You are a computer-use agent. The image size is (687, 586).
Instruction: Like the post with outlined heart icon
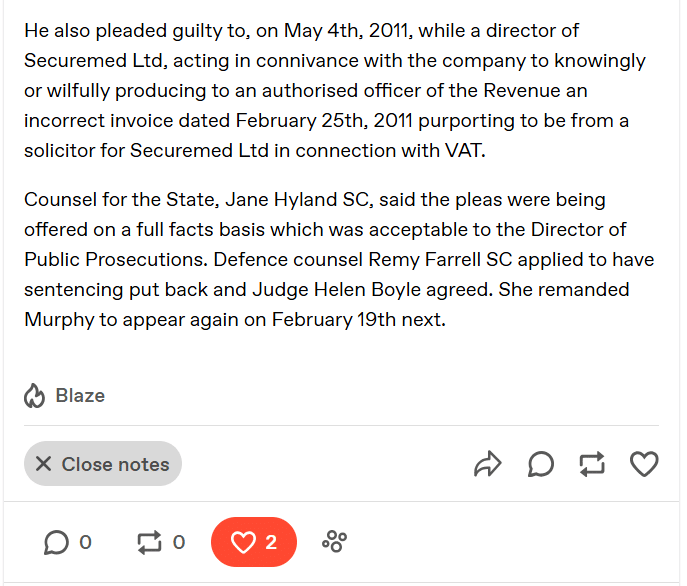(x=644, y=464)
